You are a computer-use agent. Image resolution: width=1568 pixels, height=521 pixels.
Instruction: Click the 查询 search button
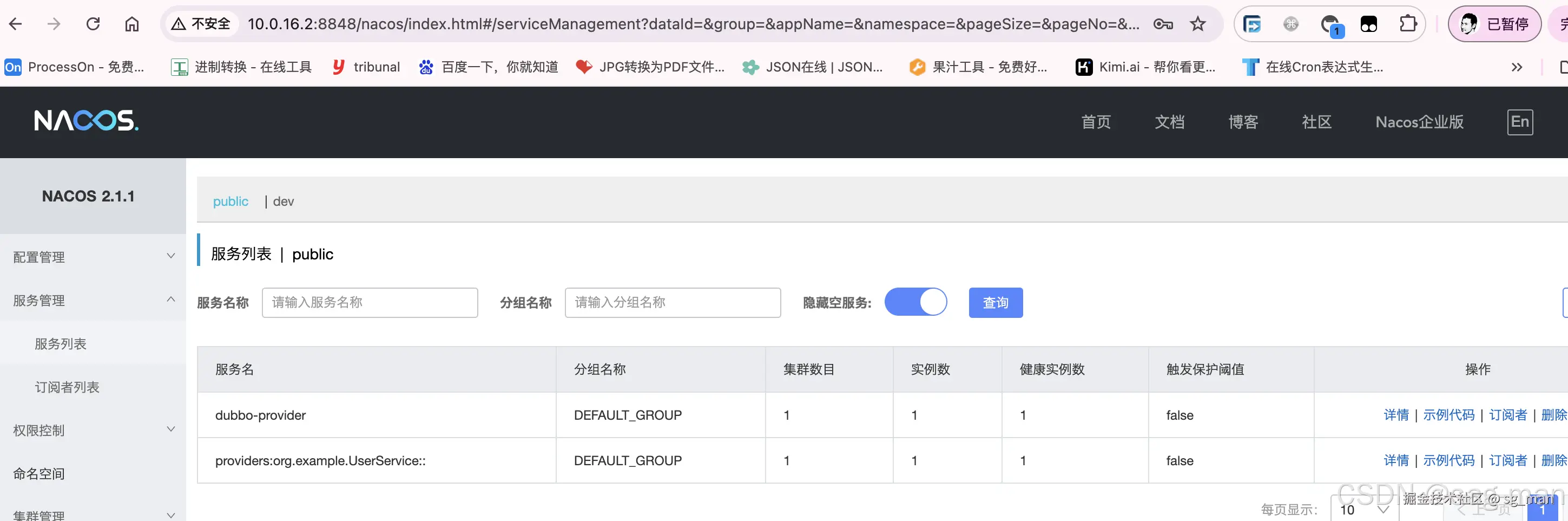pos(995,303)
